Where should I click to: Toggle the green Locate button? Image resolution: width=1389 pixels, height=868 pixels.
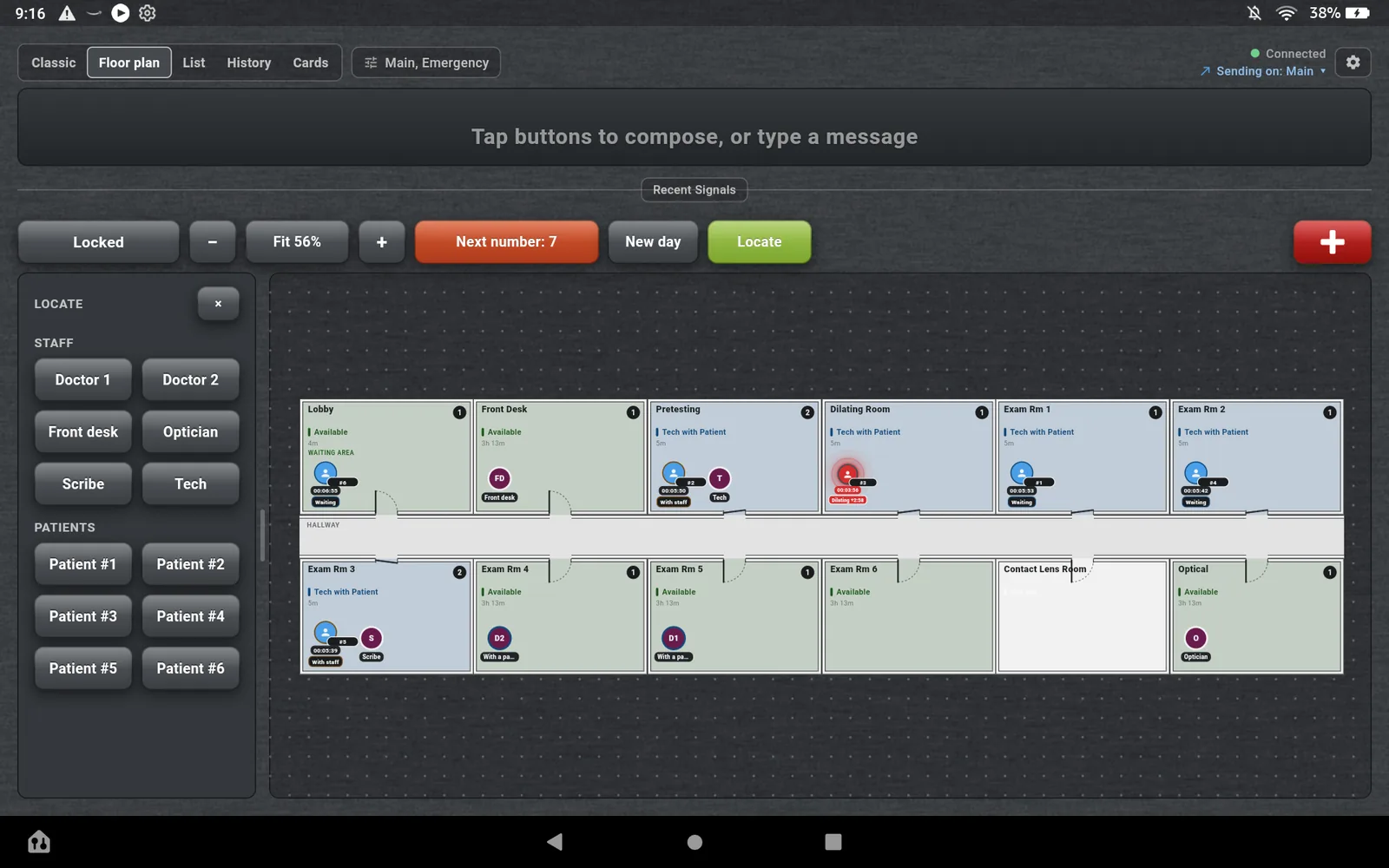coord(760,242)
